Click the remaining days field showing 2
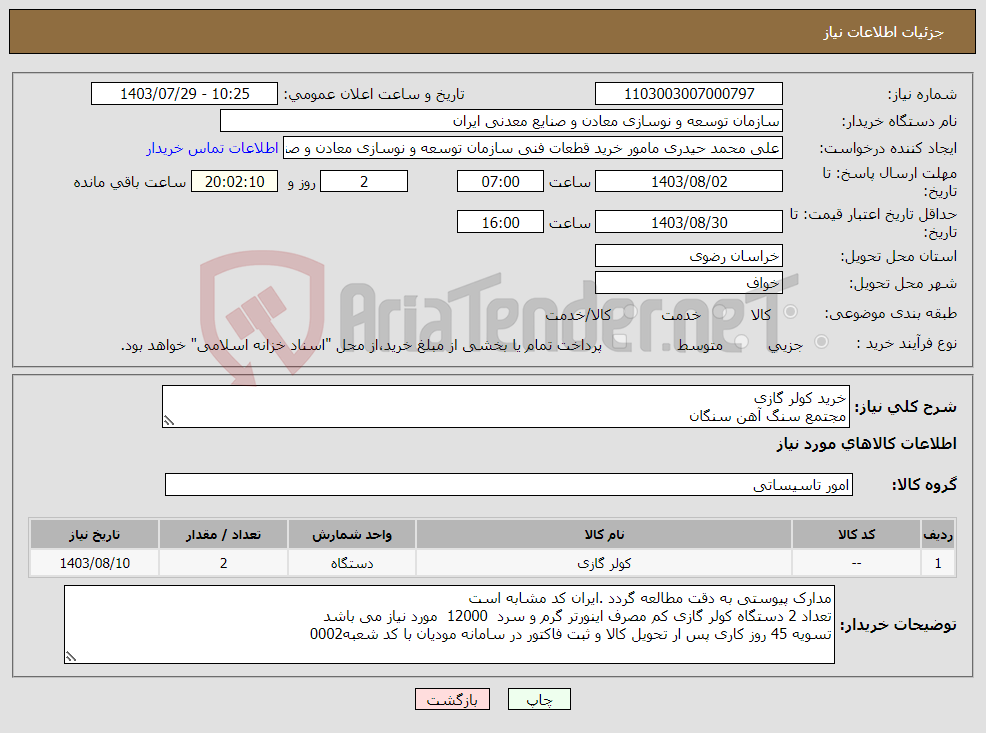The height and width of the screenshot is (733, 986). (x=364, y=182)
